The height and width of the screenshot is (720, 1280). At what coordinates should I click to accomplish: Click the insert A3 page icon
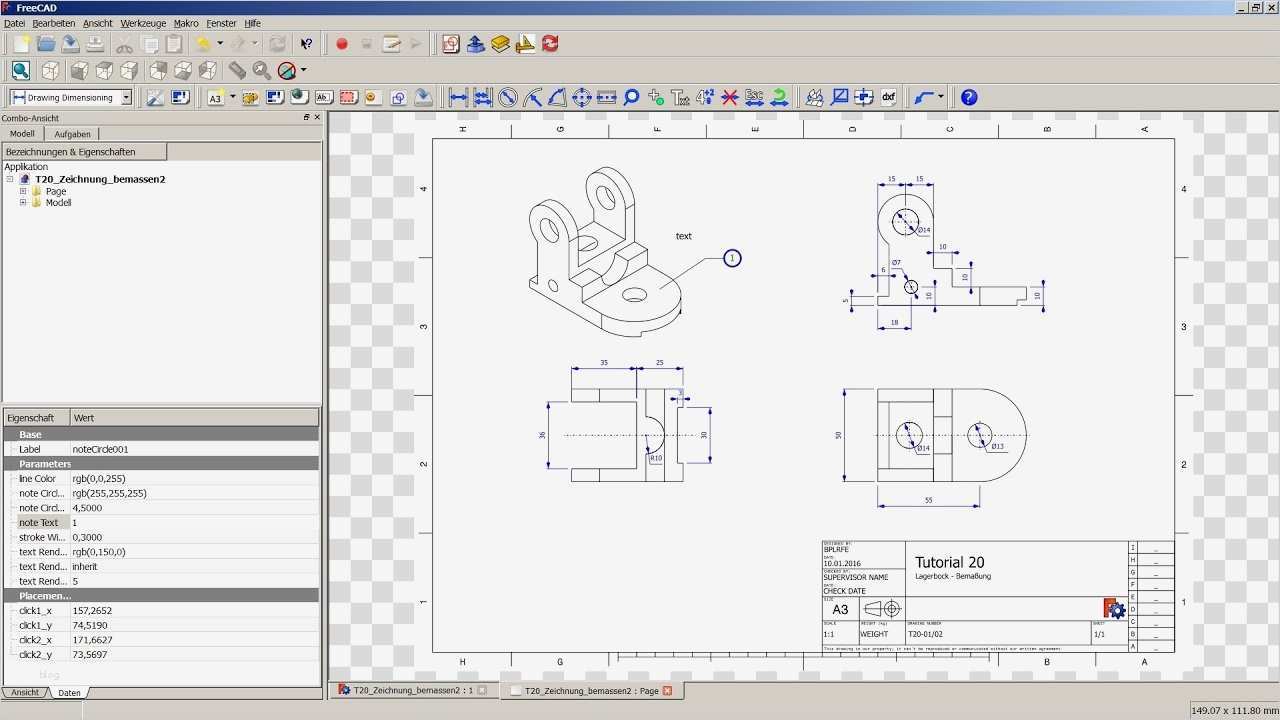click(x=215, y=97)
